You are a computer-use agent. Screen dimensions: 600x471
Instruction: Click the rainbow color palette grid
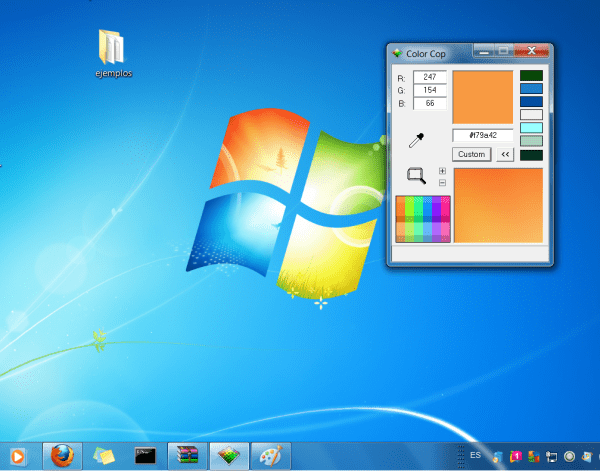click(x=424, y=218)
